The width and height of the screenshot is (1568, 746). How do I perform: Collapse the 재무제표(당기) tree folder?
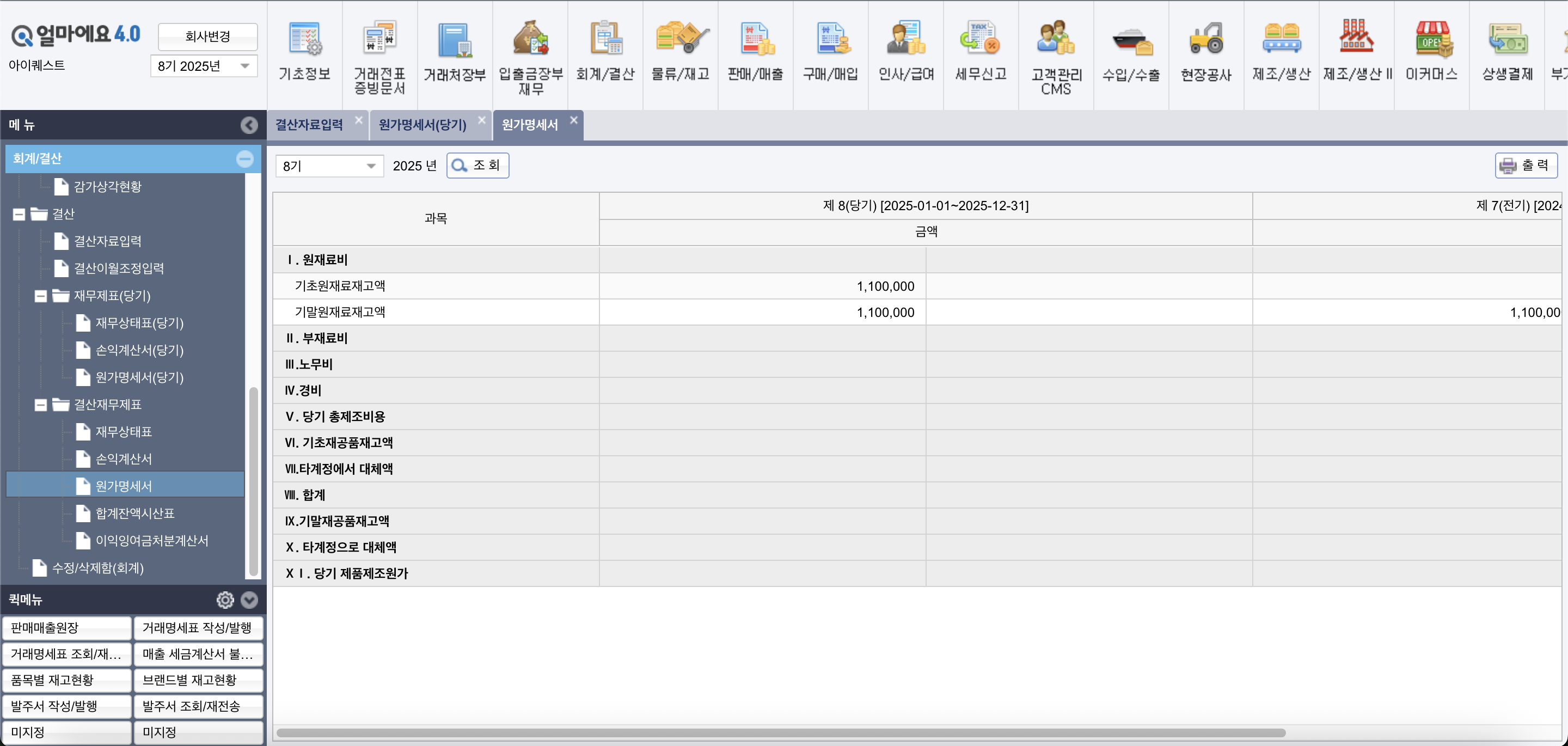[41, 296]
